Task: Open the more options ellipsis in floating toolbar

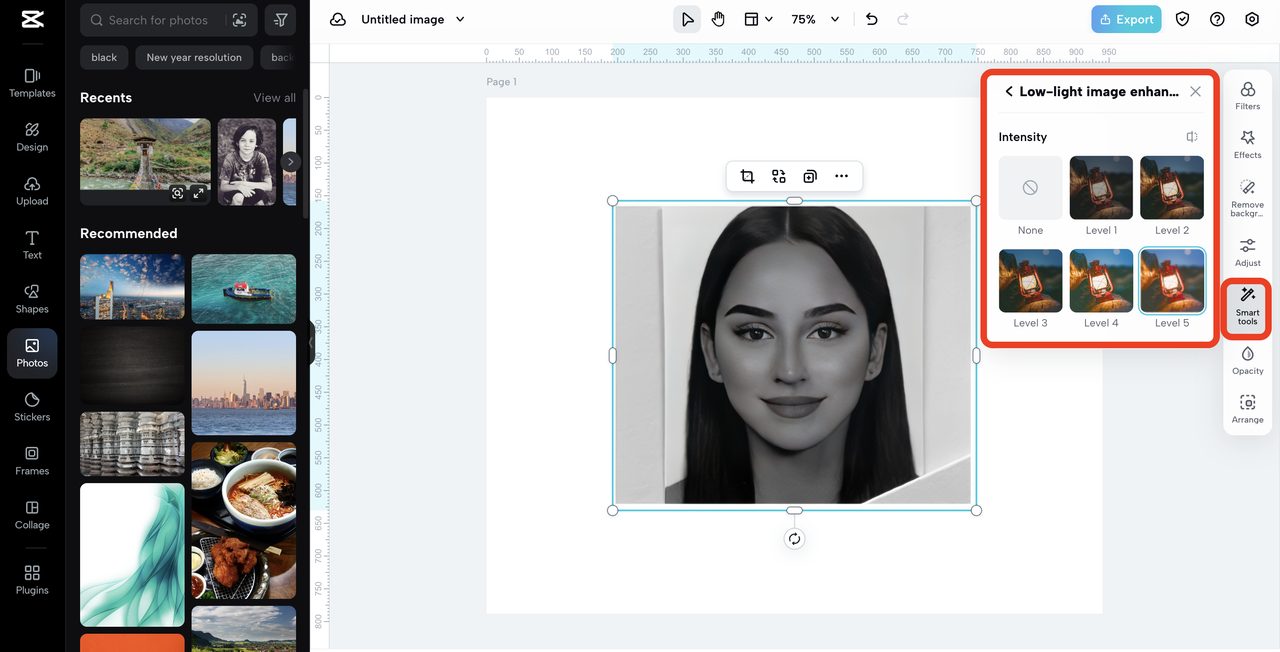Action: 842,177
